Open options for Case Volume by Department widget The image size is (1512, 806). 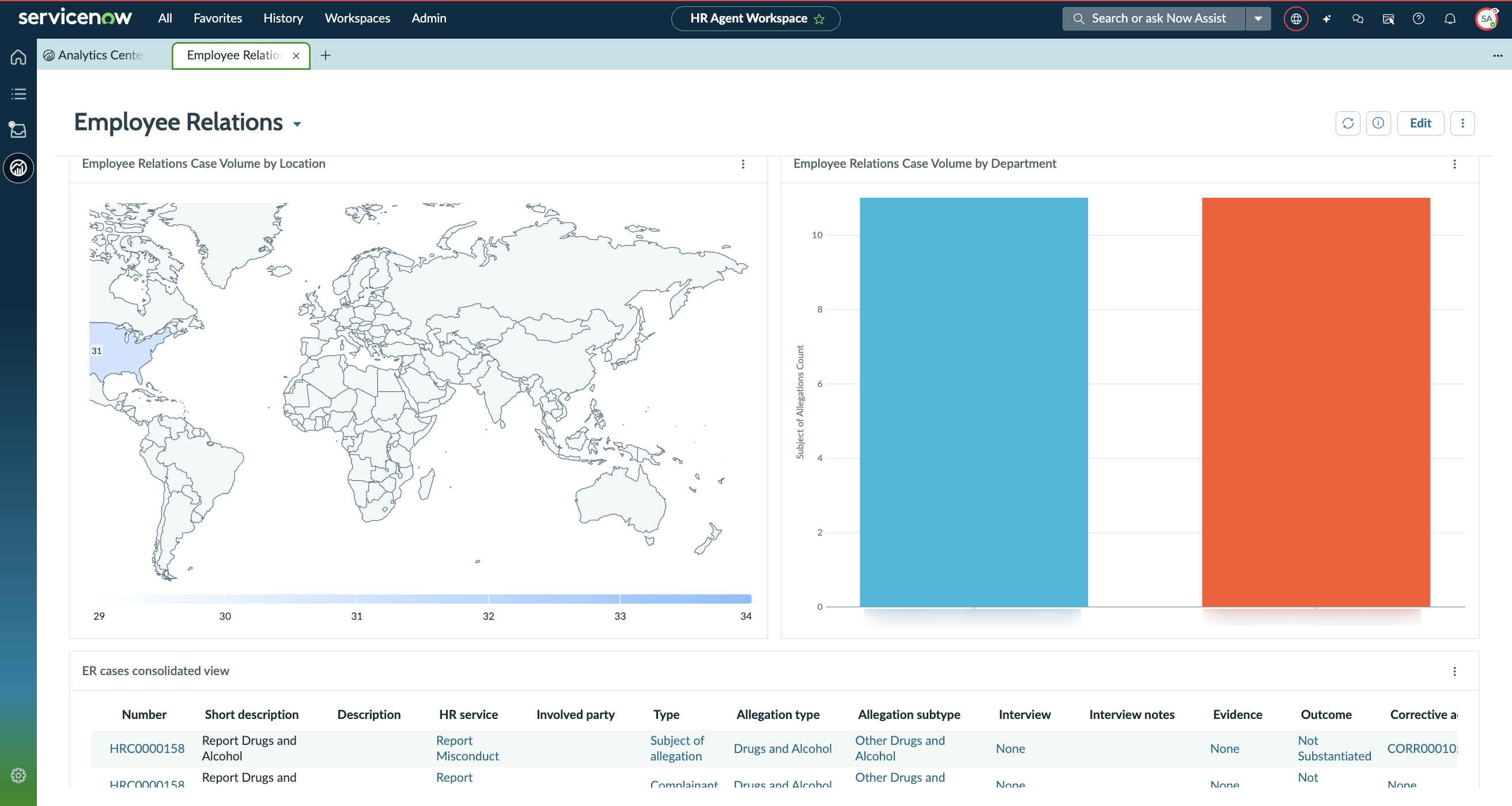point(1454,164)
